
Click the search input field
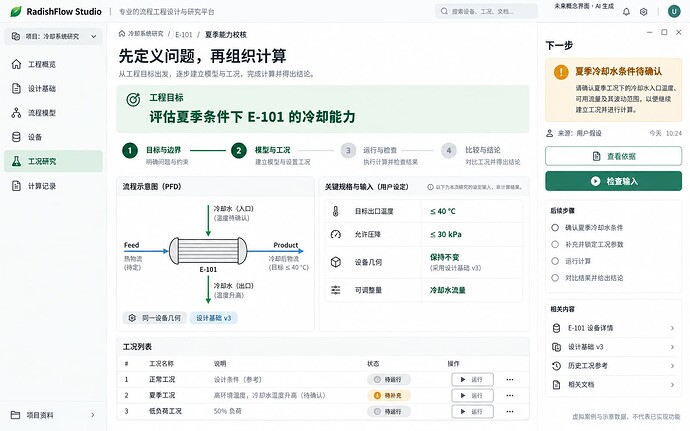pyautogui.click(x=486, y=11)
